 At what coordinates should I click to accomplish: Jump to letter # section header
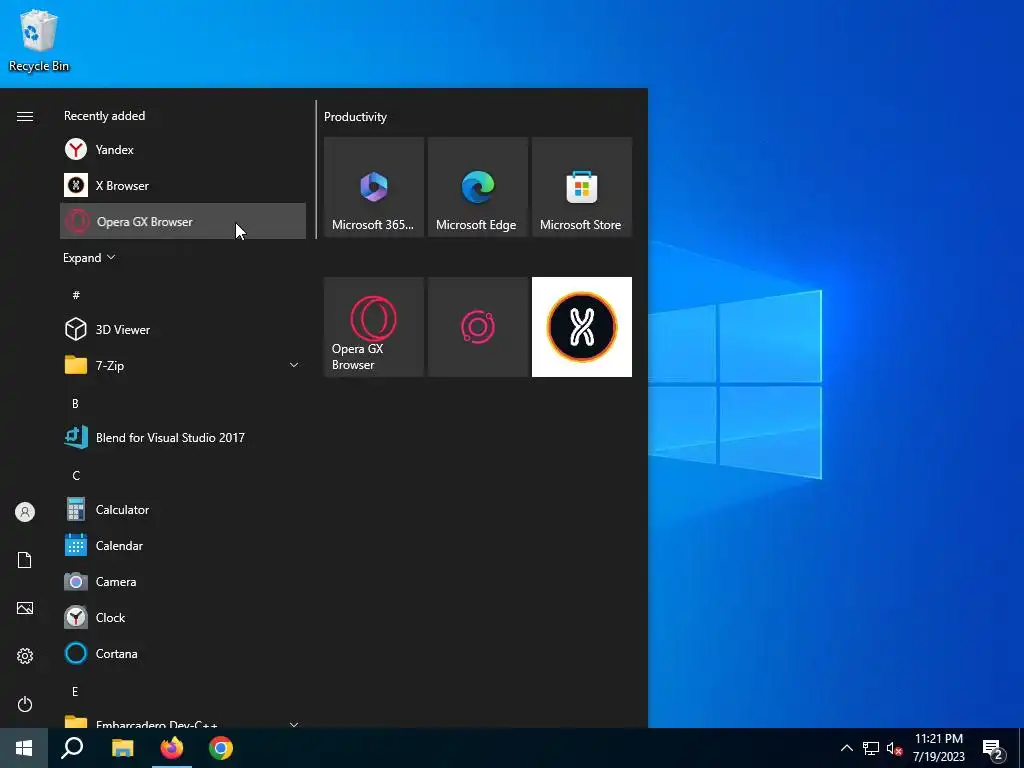tap(76, 295)
